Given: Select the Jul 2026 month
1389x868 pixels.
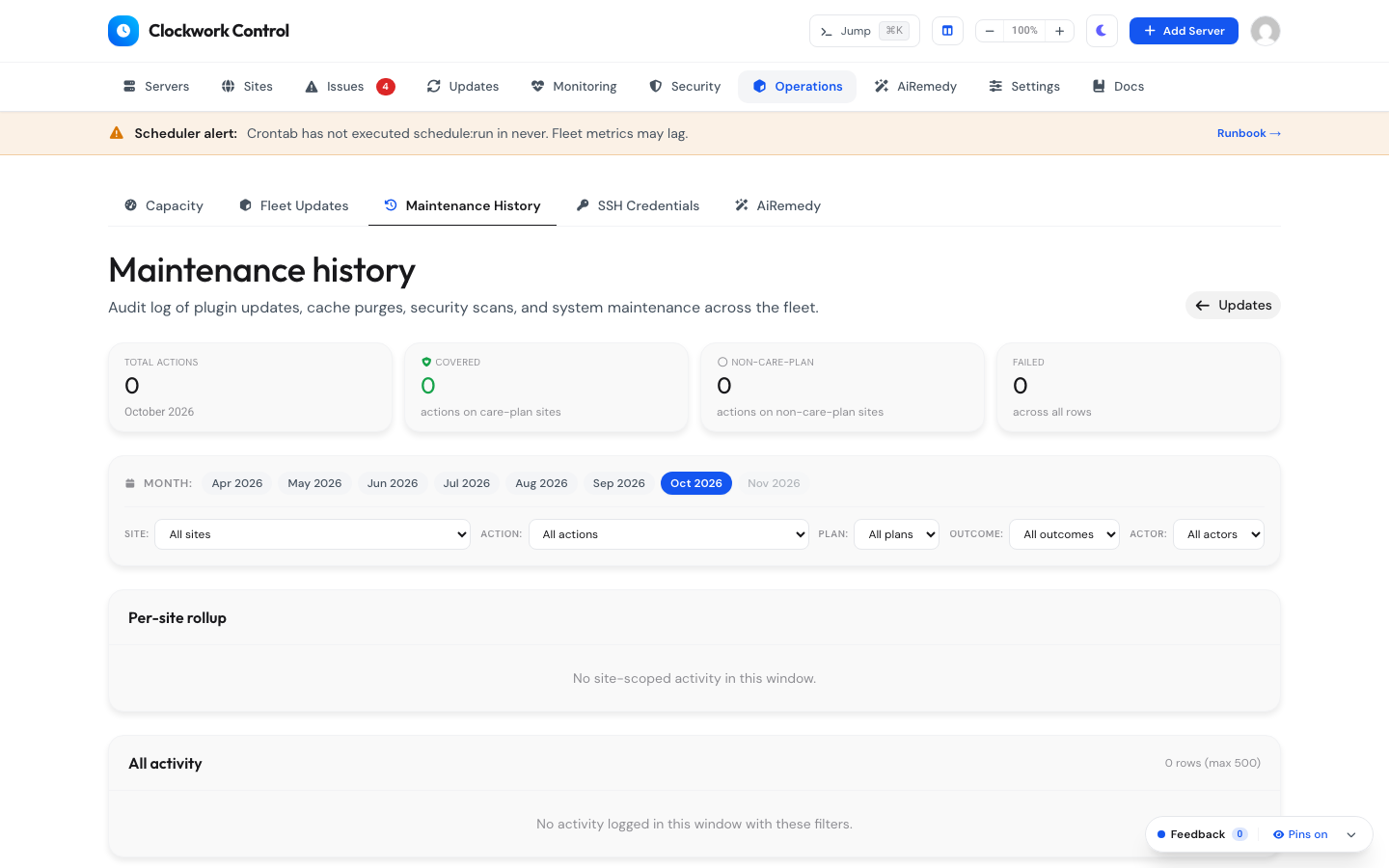Looking at the screenshot, I should click(467, 483).
